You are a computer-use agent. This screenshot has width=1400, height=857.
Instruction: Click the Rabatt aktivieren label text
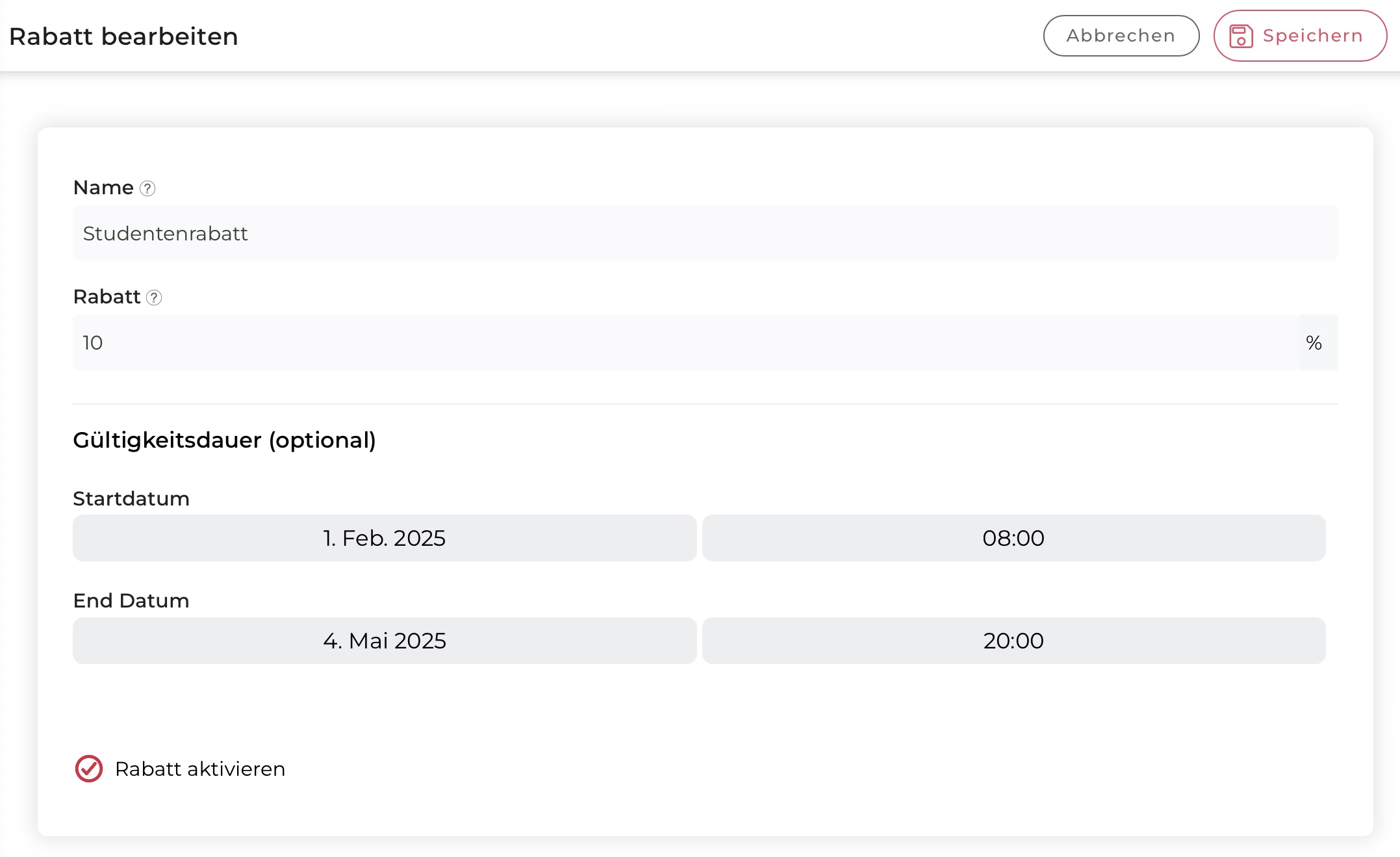pos(200,769)
